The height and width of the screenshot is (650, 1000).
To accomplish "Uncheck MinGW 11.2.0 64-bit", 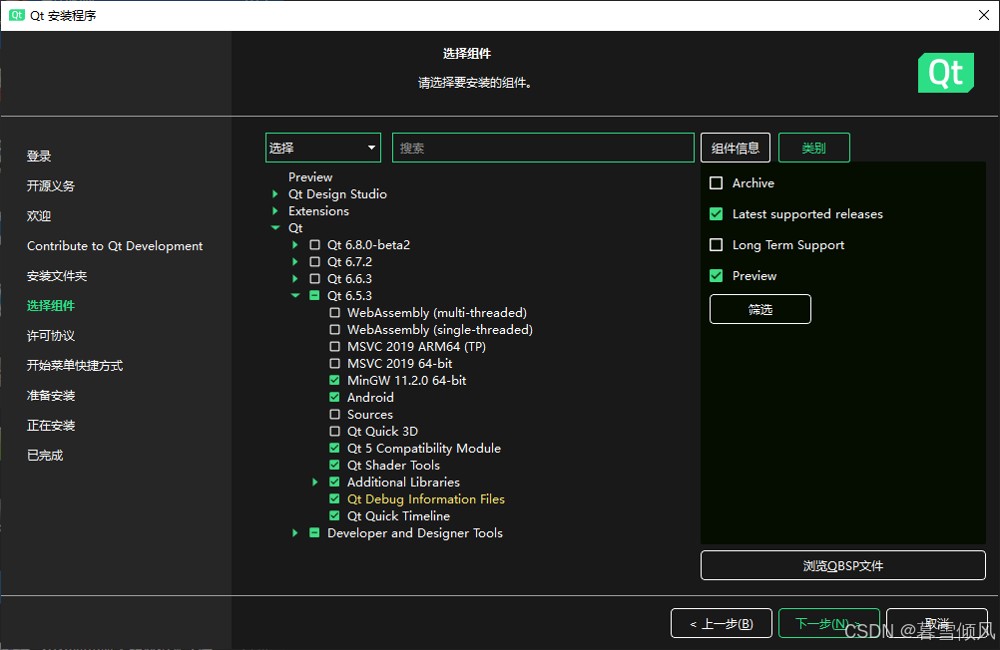I will click(x=334, y=380).
